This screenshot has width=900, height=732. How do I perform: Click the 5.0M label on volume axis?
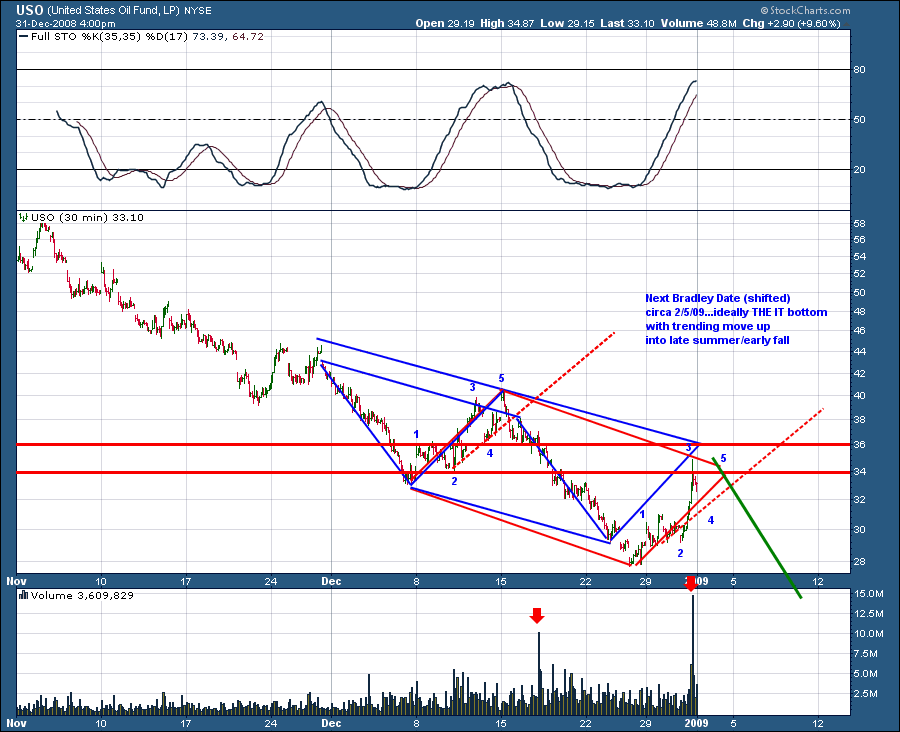(867, 674)
